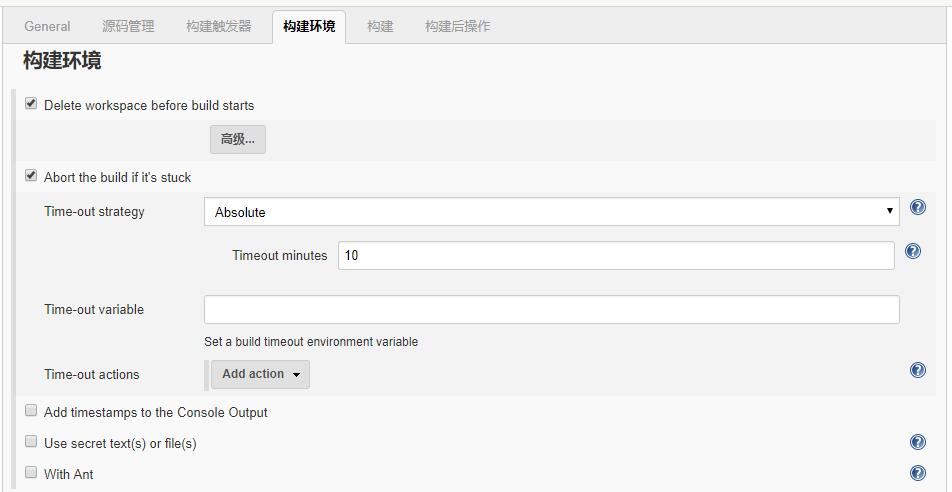The image size is (952, 492).
Task: Check Use secret text(s) or file(s)
Action: click(31, 442)
